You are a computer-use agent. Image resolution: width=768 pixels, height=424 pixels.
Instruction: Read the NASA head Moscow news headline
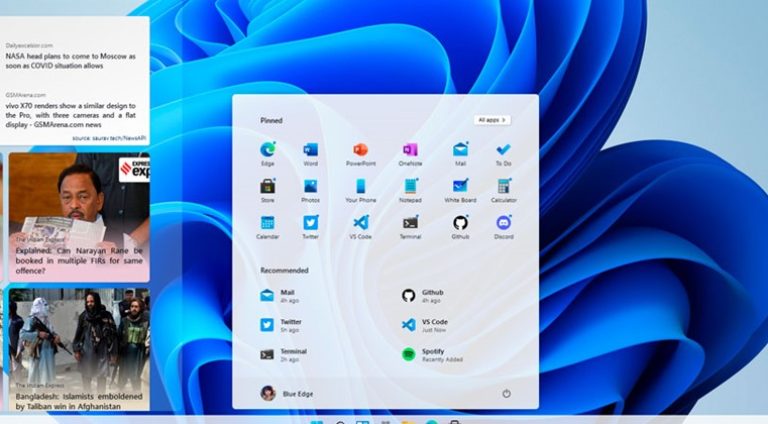point(71,61)
